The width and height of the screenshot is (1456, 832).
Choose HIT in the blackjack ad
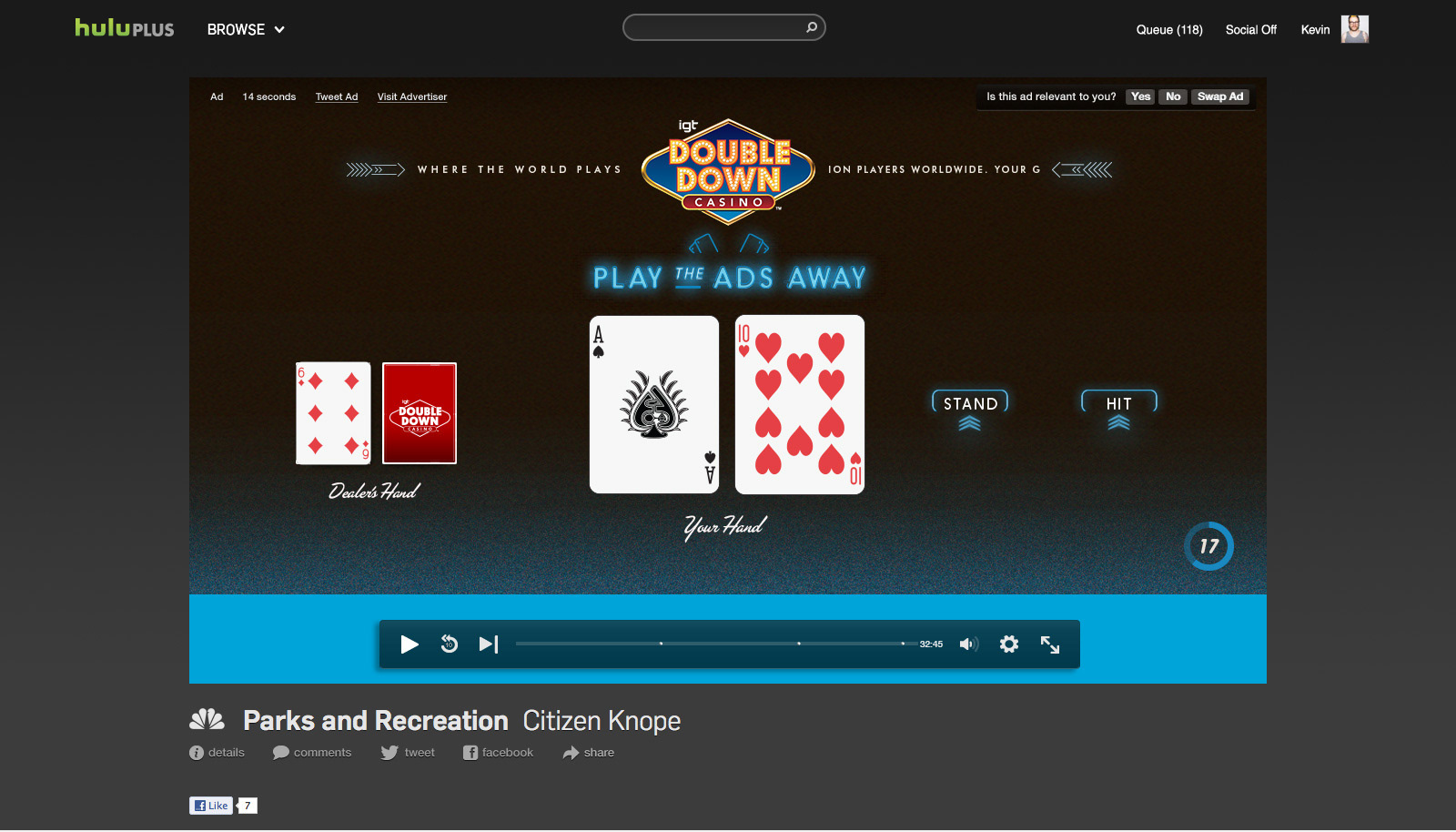1118,404
